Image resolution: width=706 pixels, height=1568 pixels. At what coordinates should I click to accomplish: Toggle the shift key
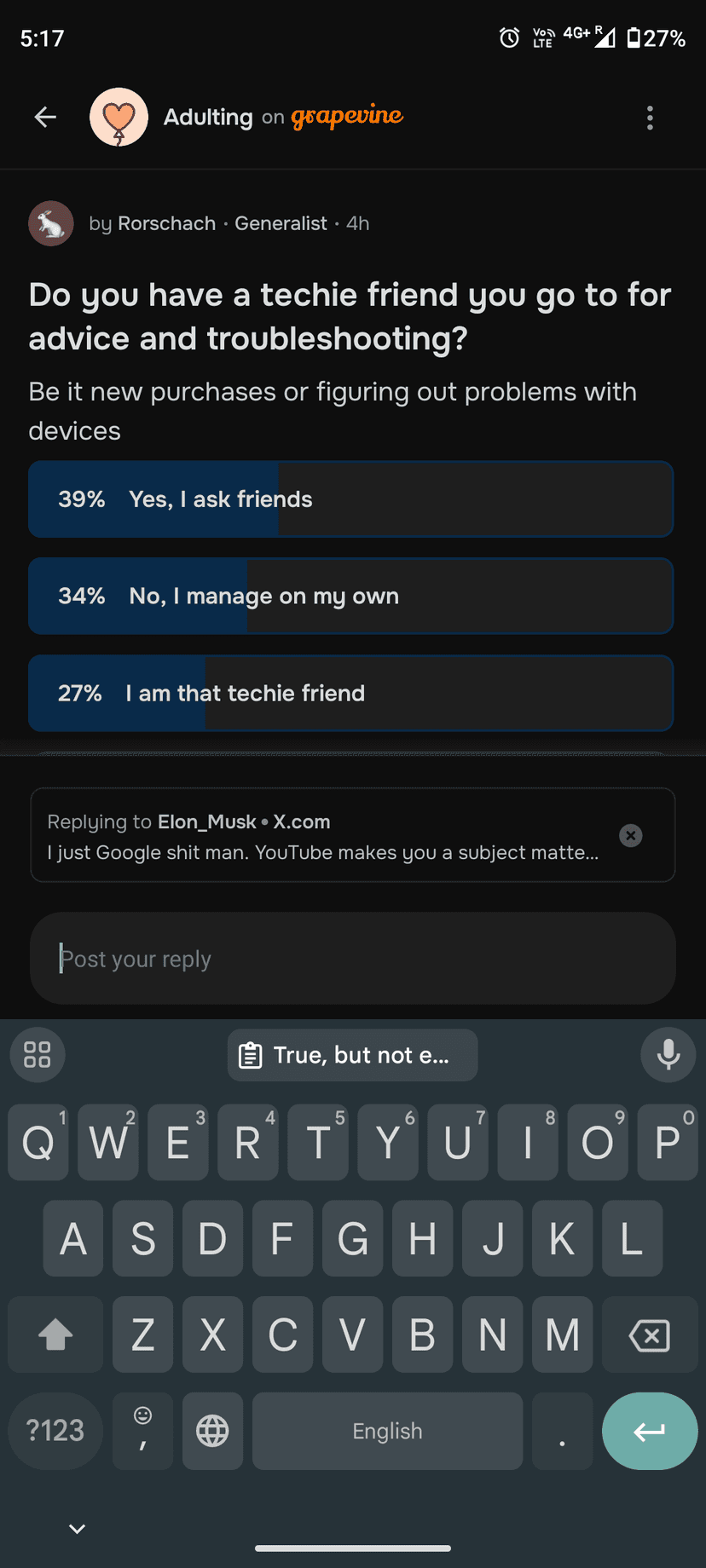click(x=55, y=1335)
